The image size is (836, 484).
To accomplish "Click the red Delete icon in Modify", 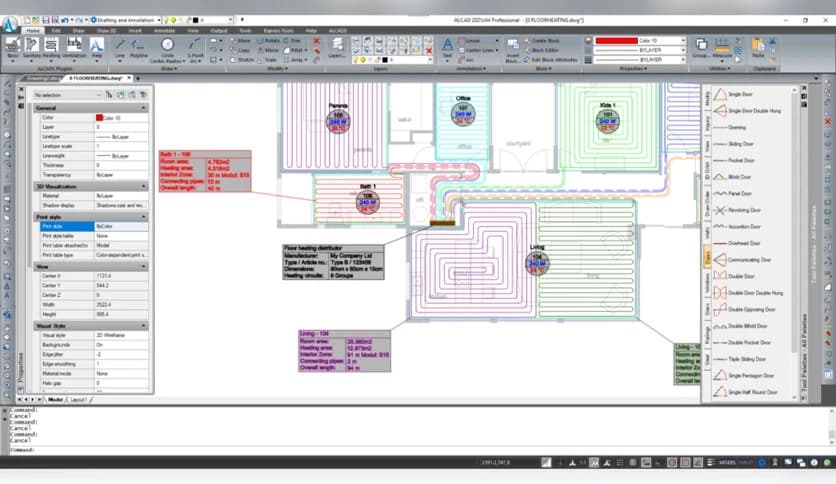I will 316,41.
